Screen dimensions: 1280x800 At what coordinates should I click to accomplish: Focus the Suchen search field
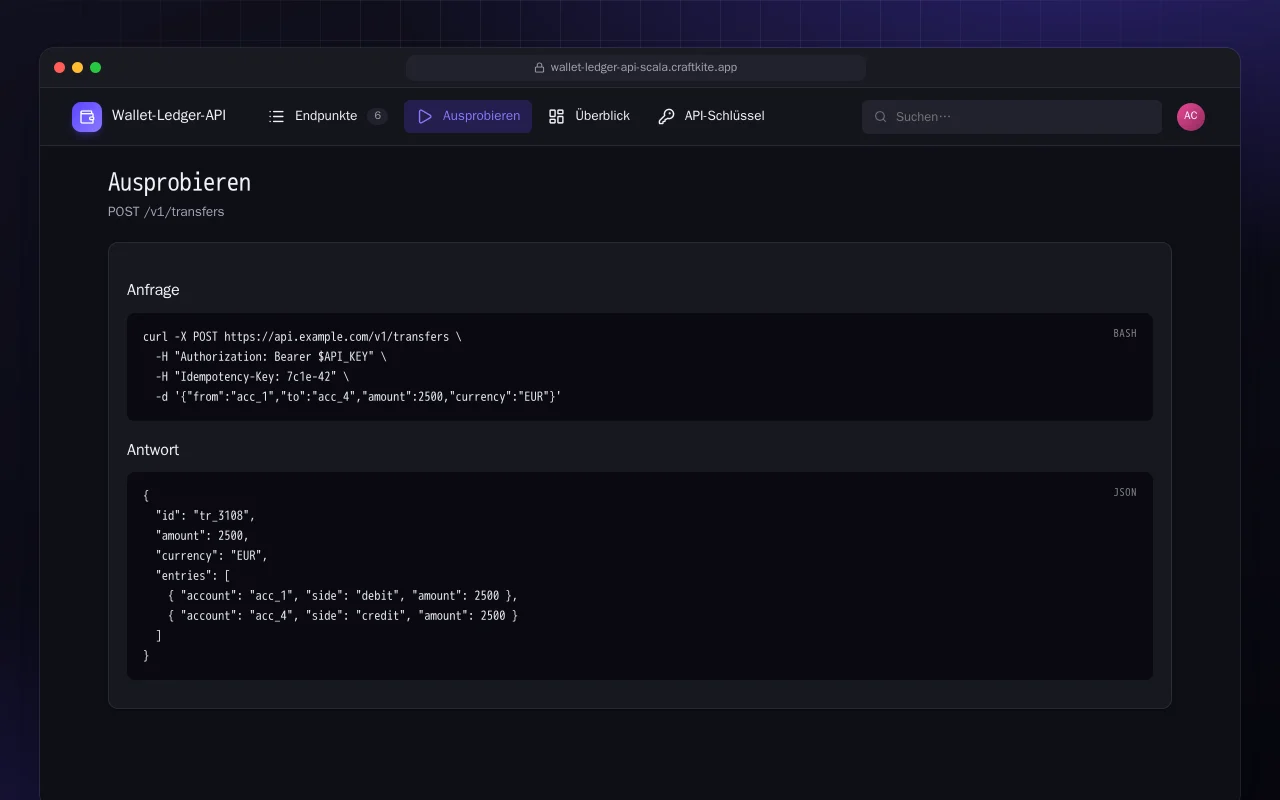(1012, 117)
